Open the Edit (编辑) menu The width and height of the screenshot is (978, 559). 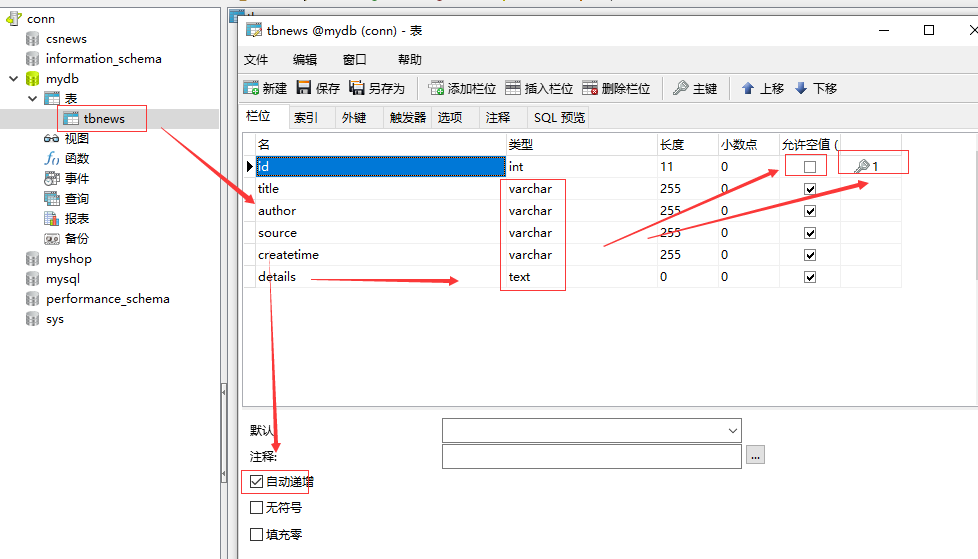point(305,59)
